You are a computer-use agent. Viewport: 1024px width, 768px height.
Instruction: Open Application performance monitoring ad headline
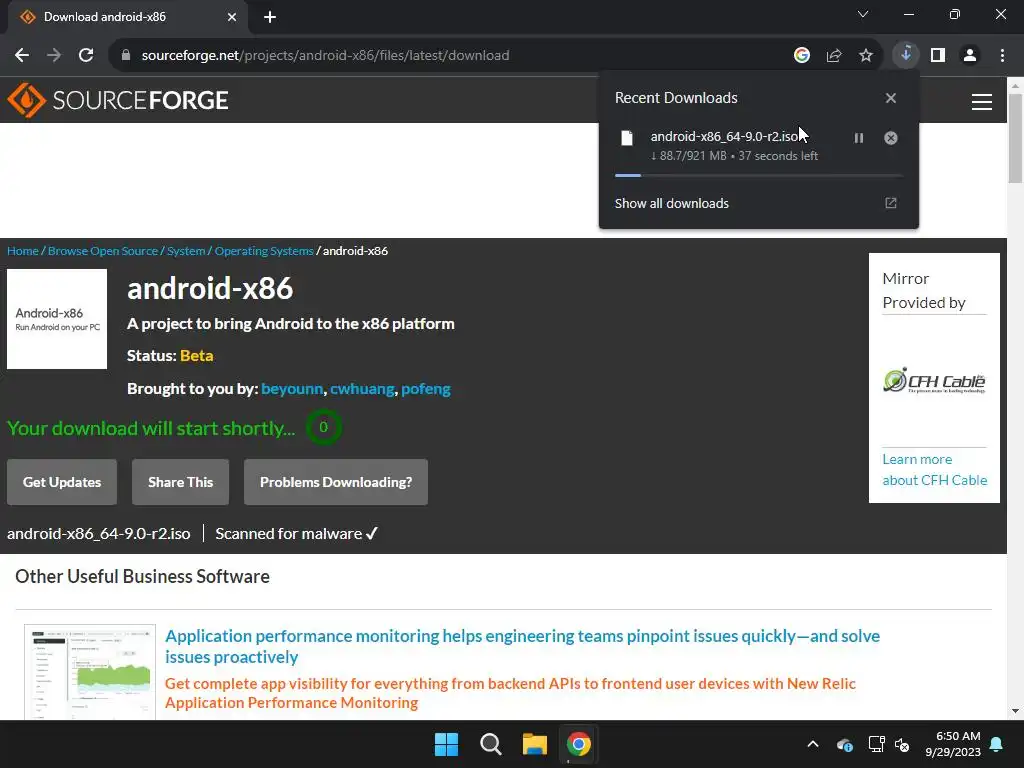[522, 647]
